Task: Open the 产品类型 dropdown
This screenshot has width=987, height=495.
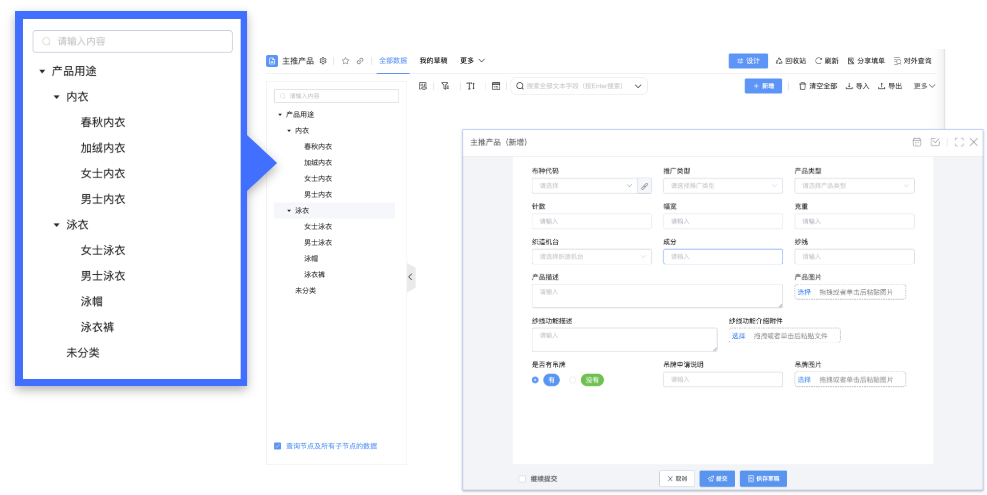Action: pos(853,186)
